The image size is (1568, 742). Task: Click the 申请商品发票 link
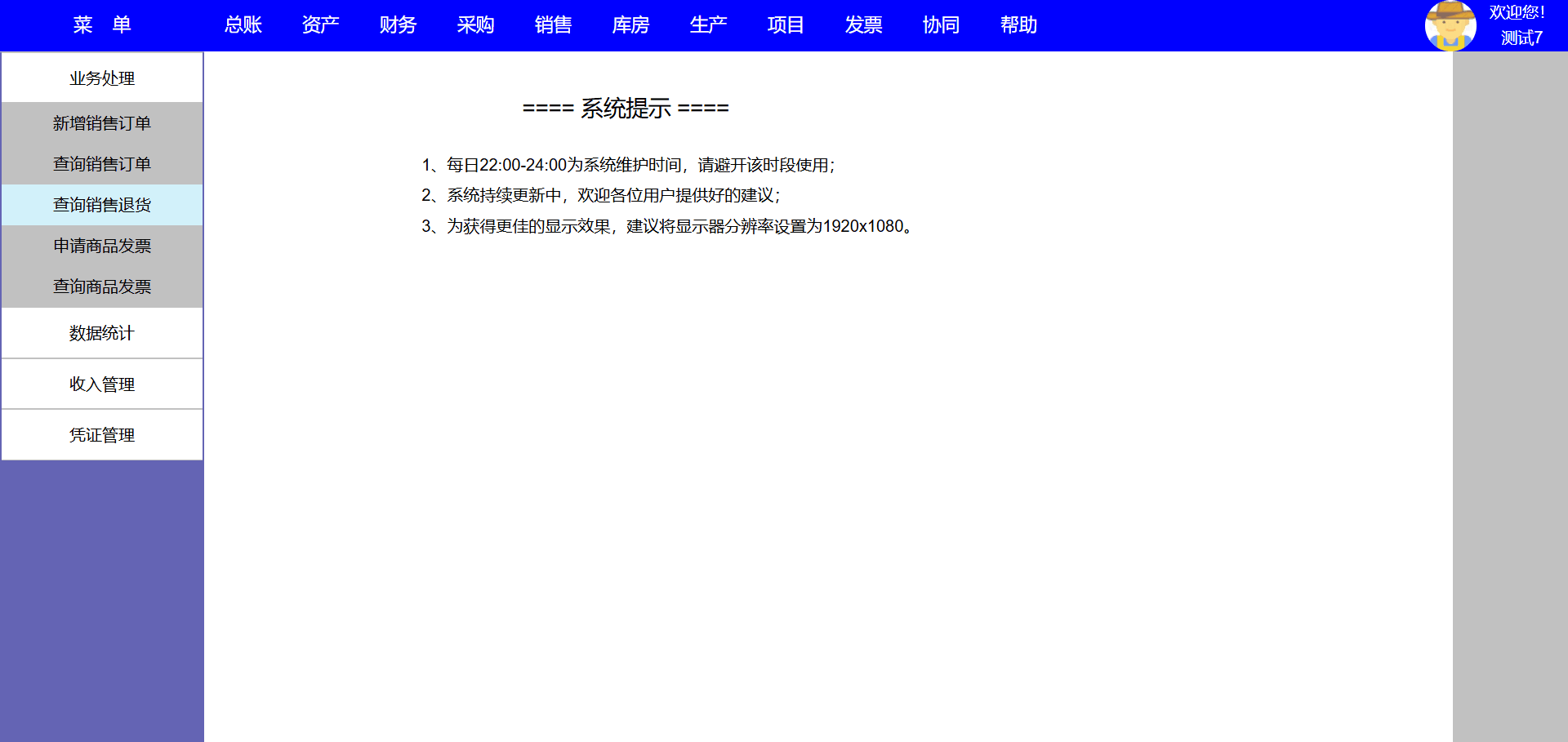[102, 246]
